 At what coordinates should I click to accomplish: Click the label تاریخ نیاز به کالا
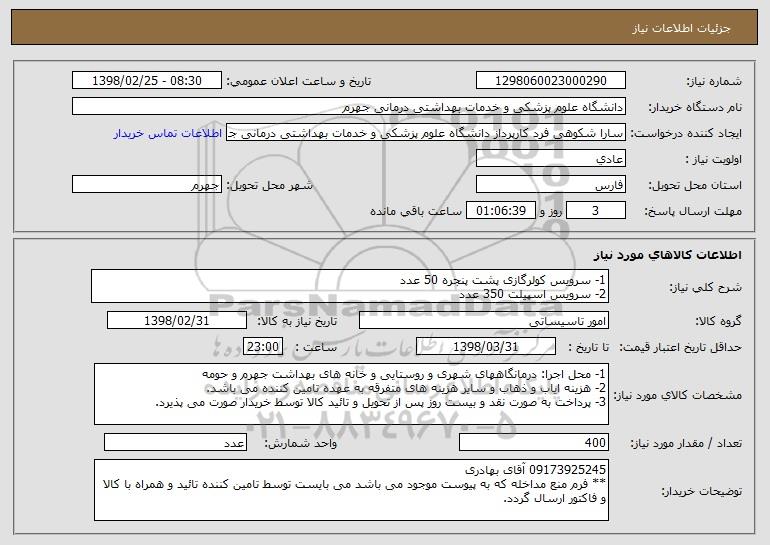pyautogui.click(x=297, y=321)
